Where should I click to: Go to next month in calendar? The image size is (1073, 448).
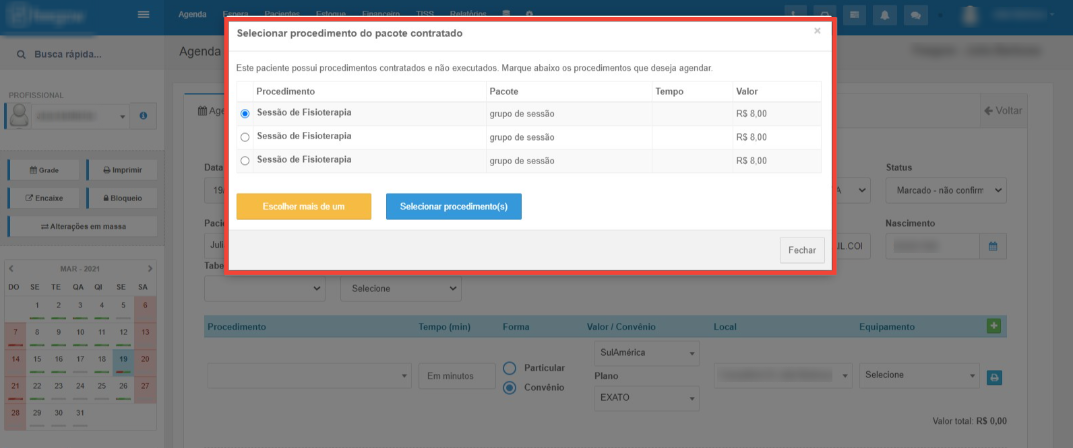coord(150,268)
